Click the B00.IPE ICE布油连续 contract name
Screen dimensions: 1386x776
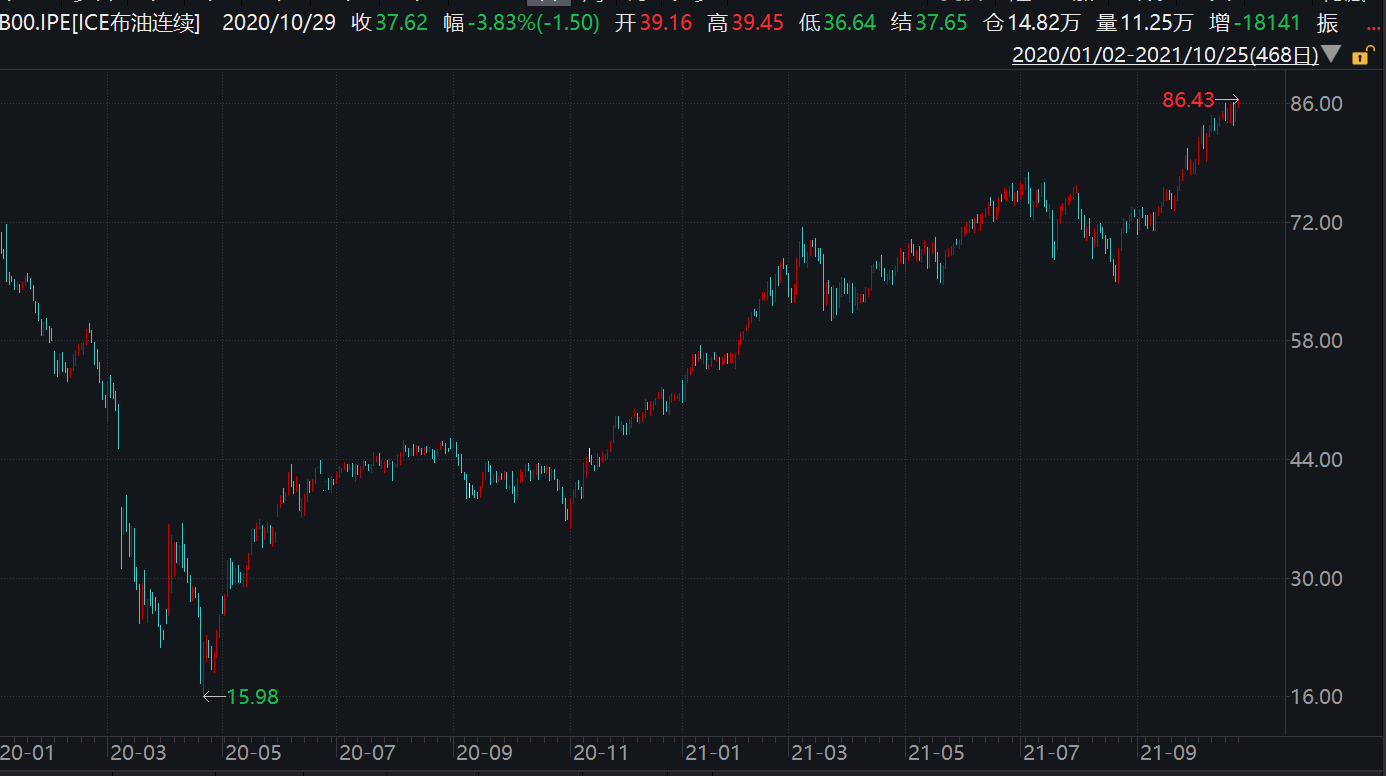click(100, 23)
